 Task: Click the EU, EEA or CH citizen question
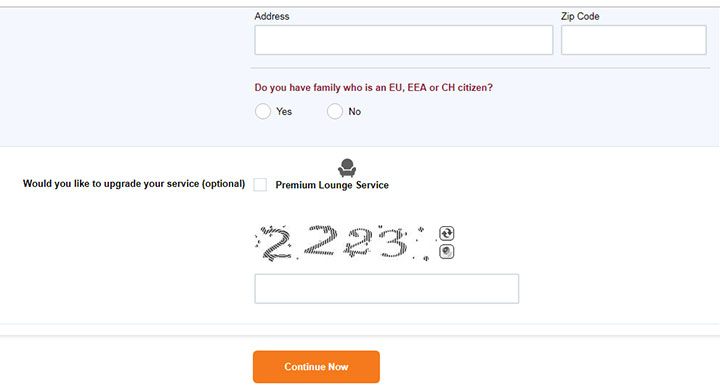click(x=373, y=87)
